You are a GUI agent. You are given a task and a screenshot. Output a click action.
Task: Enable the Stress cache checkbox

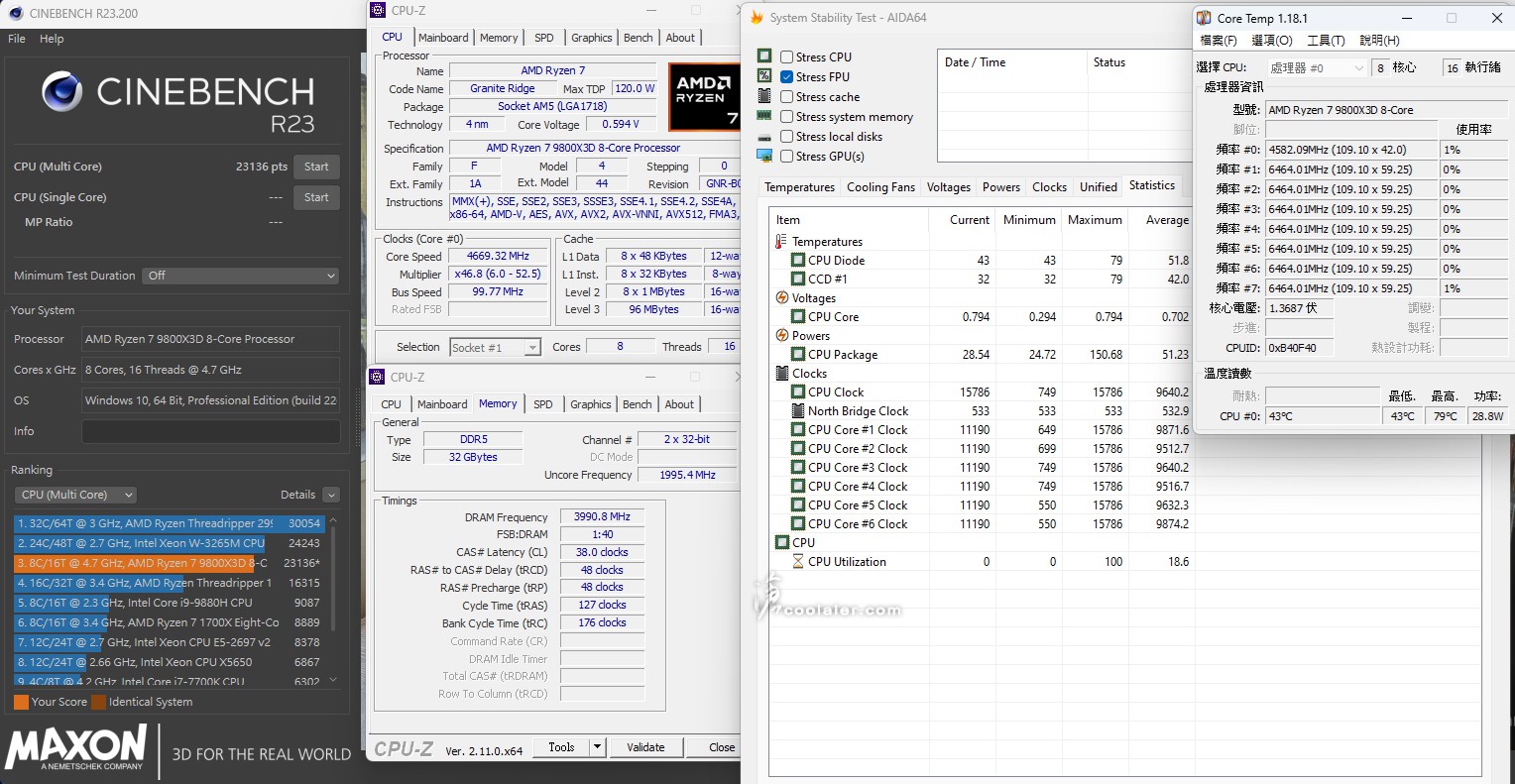pyautogui.click(x=786, y=96)
